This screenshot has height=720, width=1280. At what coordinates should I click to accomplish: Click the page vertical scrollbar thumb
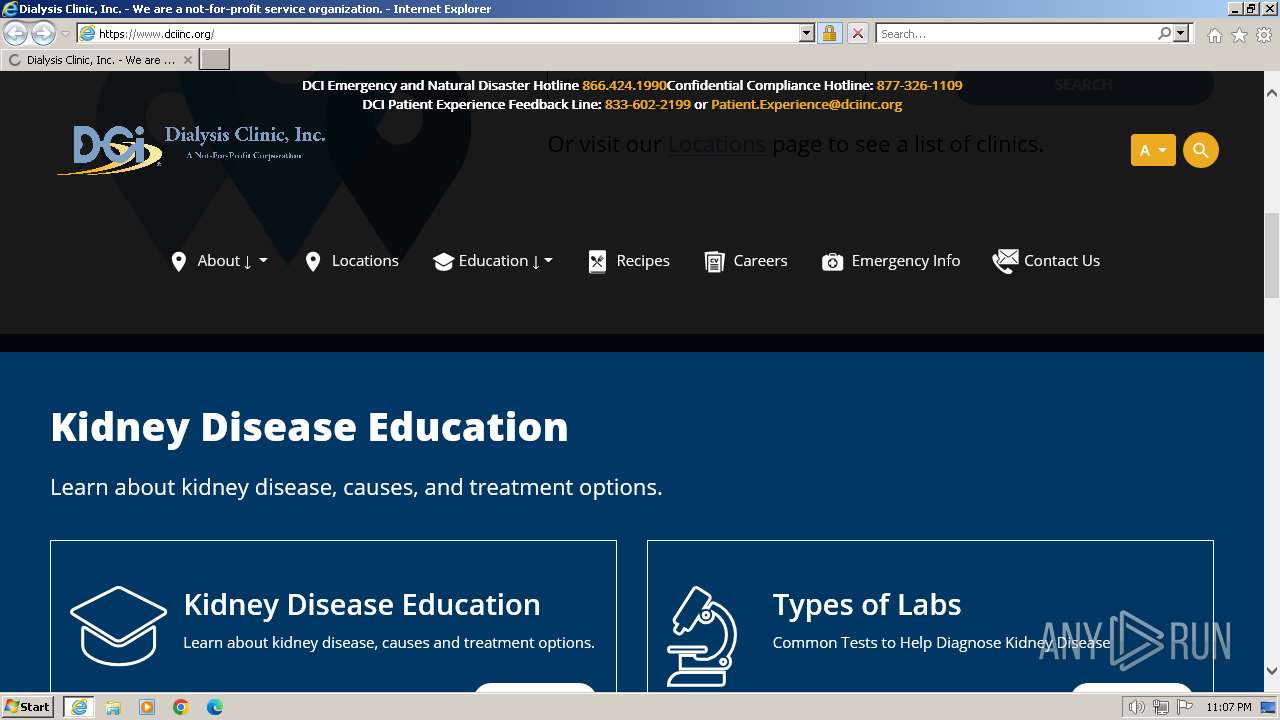(x=1272, y=256)
